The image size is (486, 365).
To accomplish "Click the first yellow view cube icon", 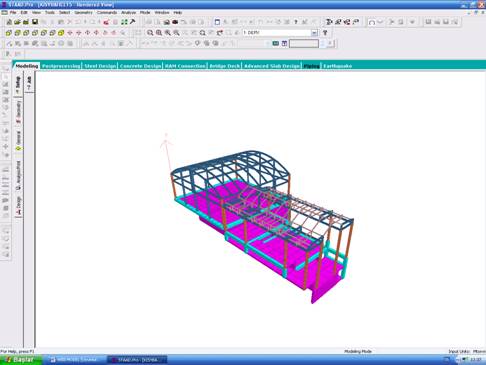I will coord(9,33).
